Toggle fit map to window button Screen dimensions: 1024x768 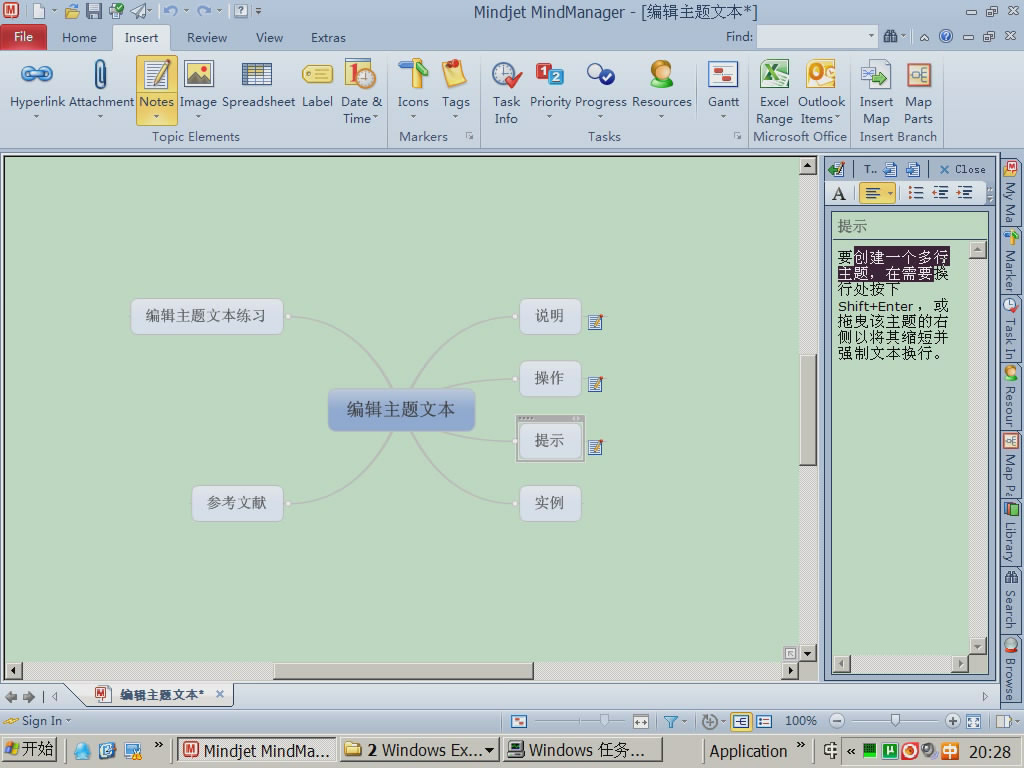(x=973, y=721)
